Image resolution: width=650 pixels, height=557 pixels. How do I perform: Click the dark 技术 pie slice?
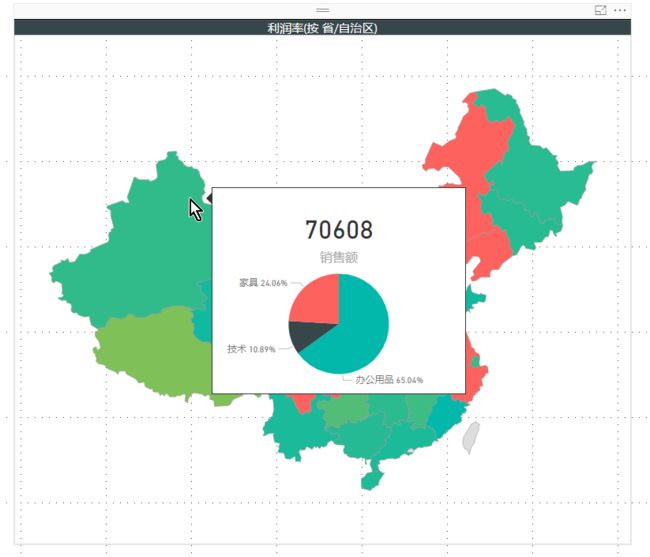309,335
